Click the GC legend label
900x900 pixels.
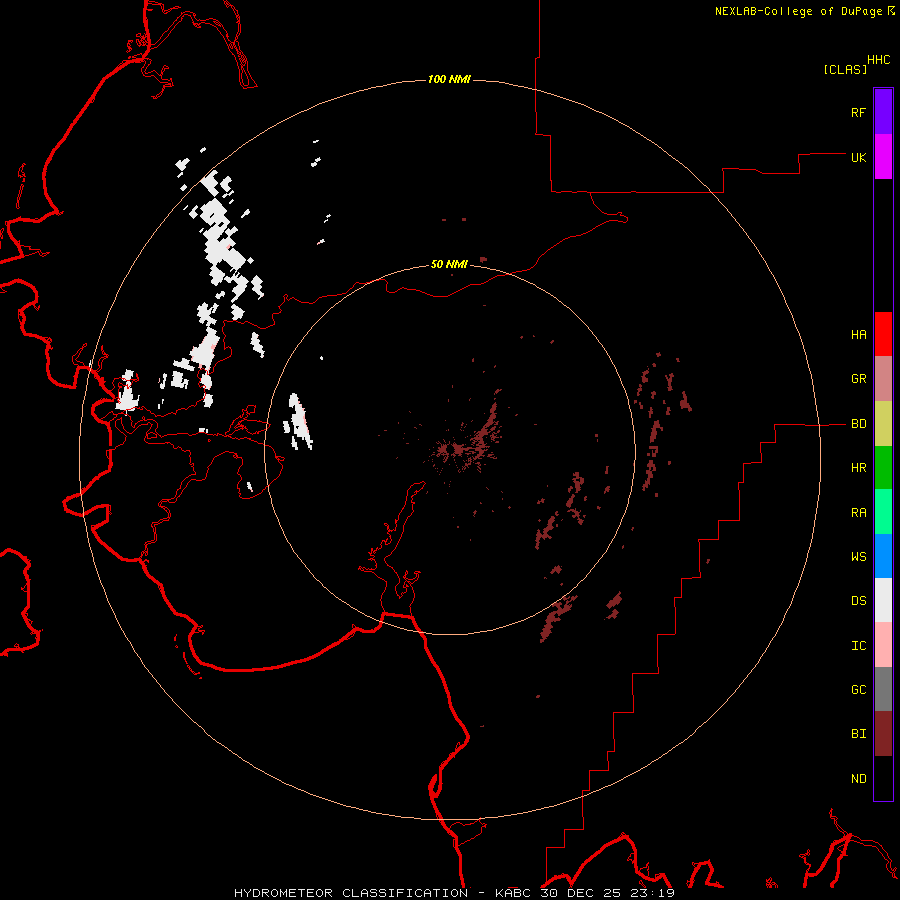coord(858,690)
